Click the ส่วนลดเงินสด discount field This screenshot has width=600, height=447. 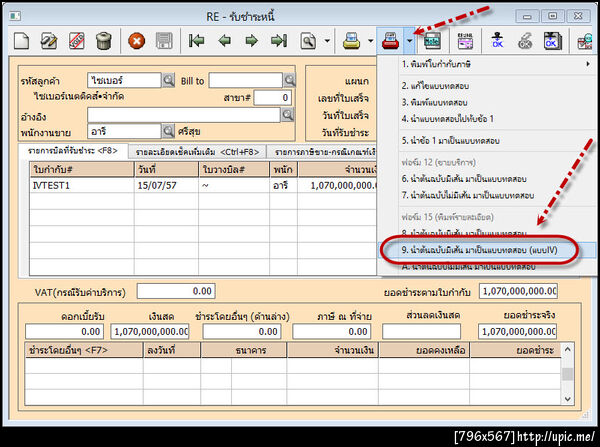pyautogui.click(x=421, y=331)
